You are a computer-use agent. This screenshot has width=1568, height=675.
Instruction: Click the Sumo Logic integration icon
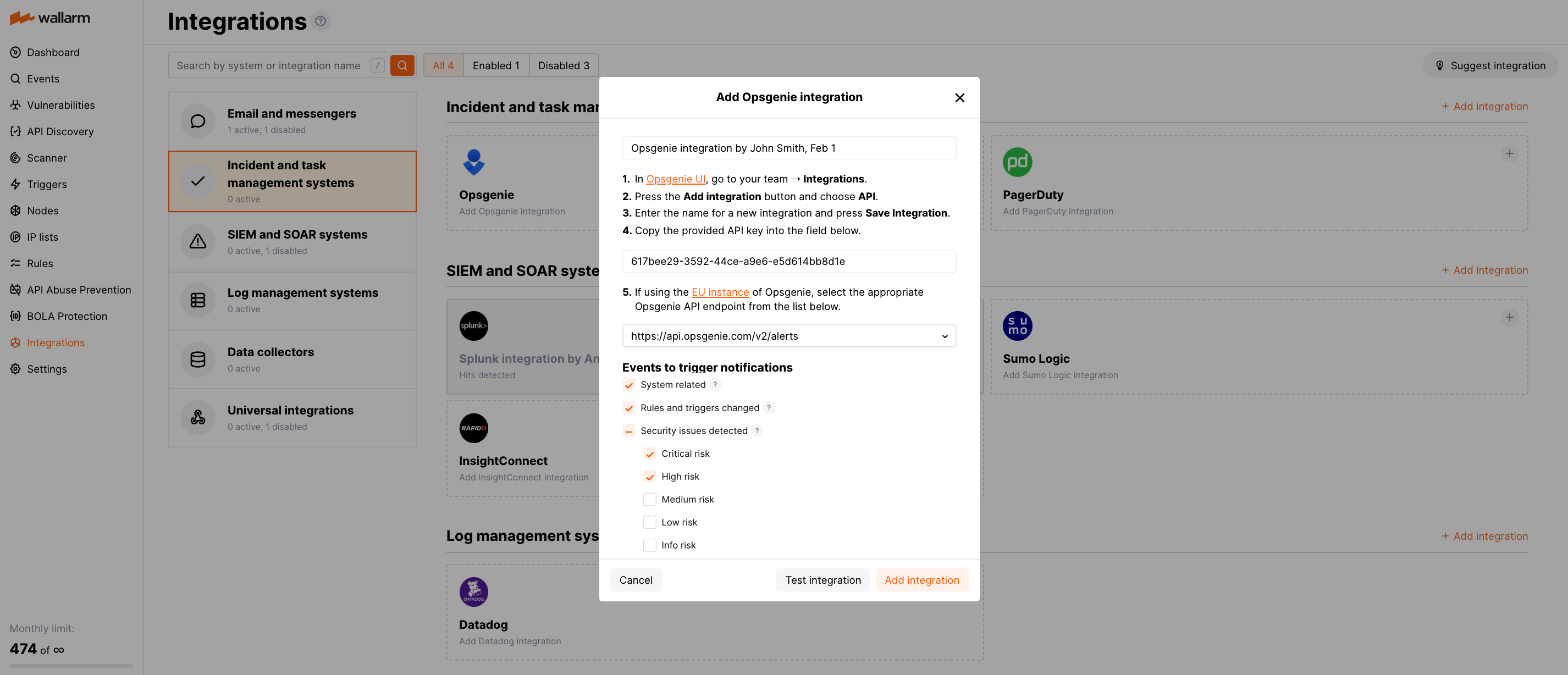point(1016,325)
